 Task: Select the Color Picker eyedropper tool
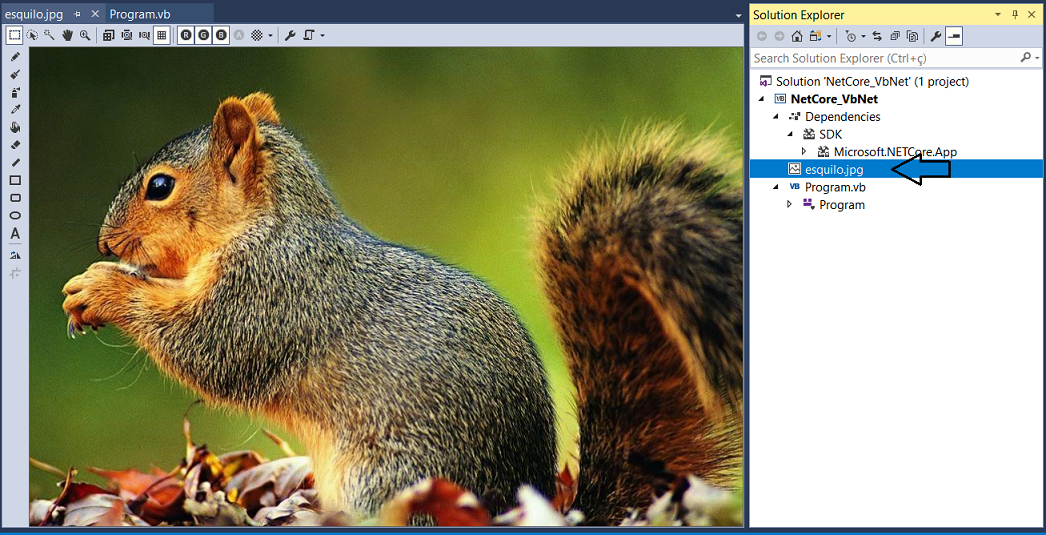[15, 109]
